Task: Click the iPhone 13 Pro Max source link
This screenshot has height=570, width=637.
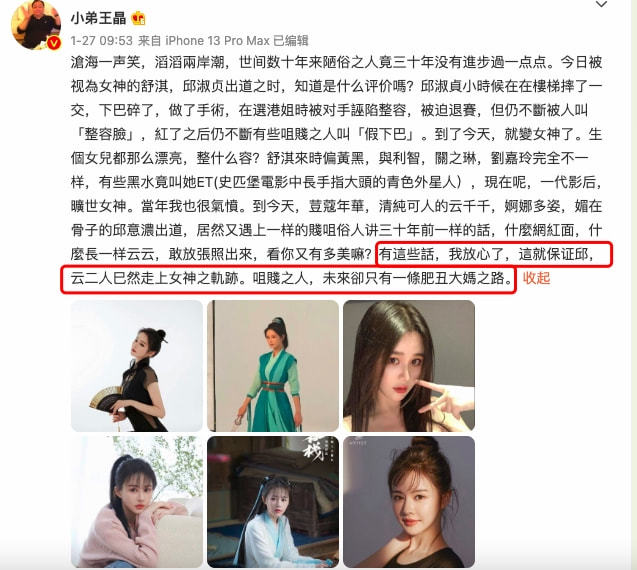Action: [217, 41]
